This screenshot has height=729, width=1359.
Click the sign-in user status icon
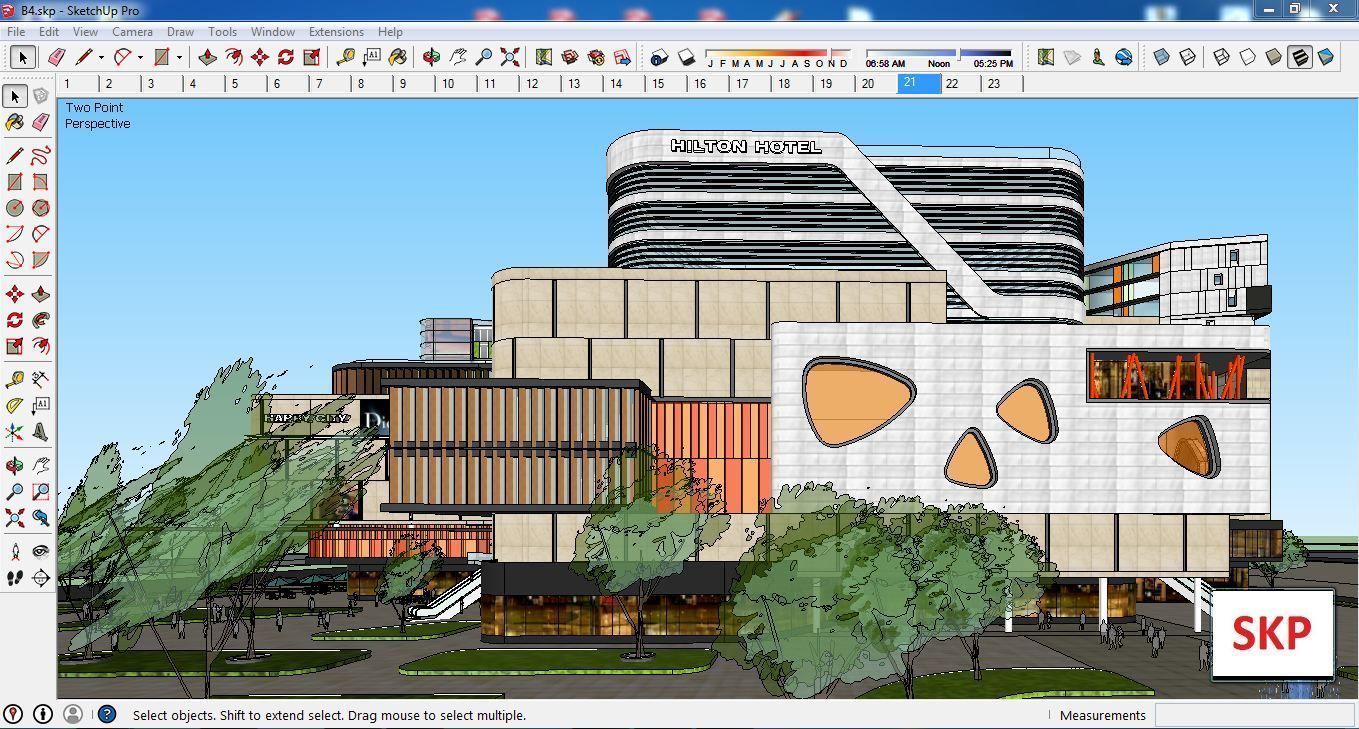pos(72,714)
